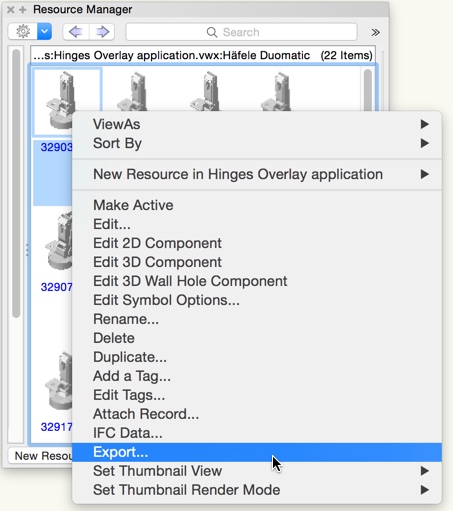Viewport: 453px width, 511px height.
Task: Open the blue dropdown beside gear
Action: coord(44,32)
